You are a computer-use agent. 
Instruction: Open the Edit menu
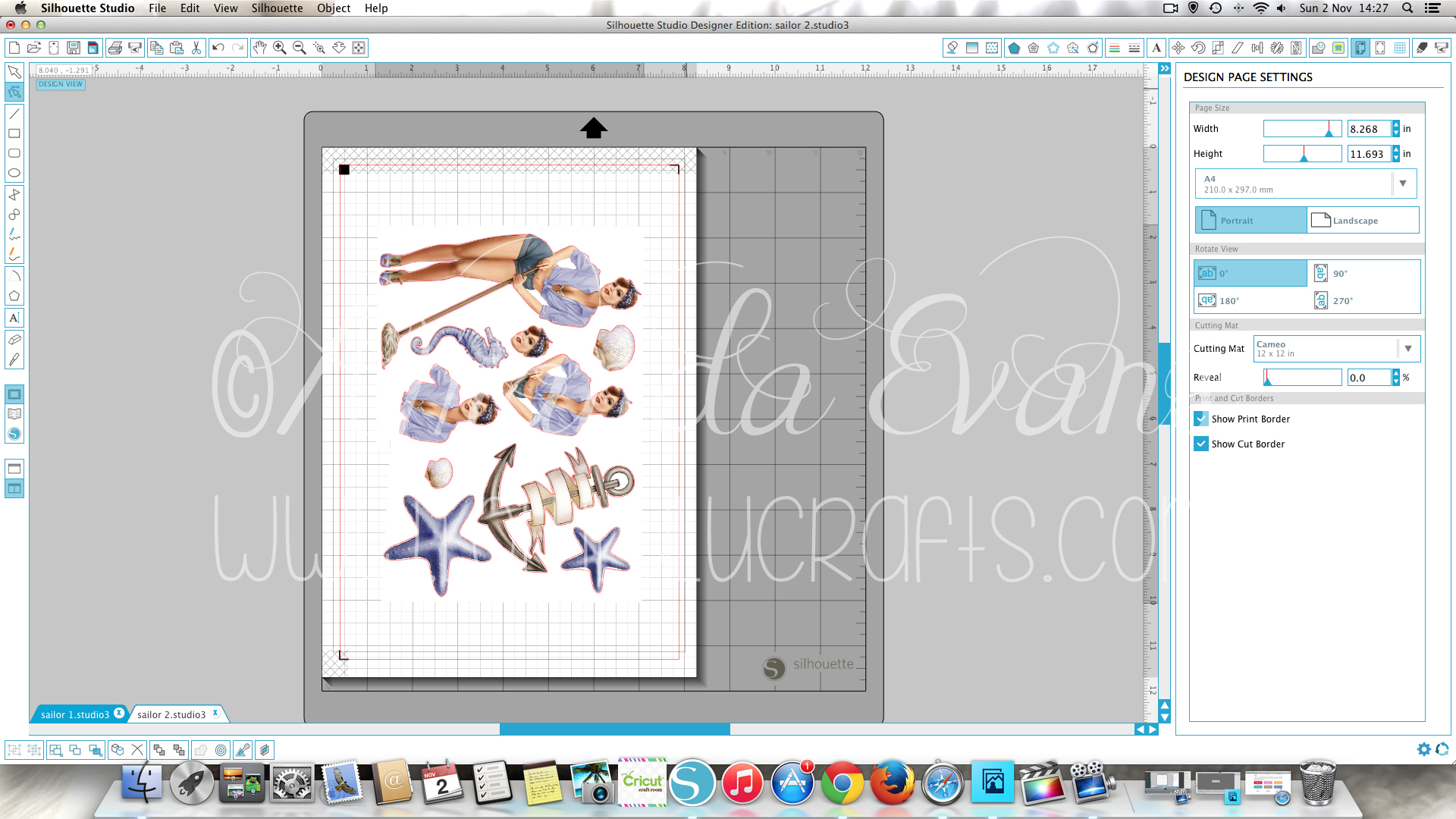190,8
